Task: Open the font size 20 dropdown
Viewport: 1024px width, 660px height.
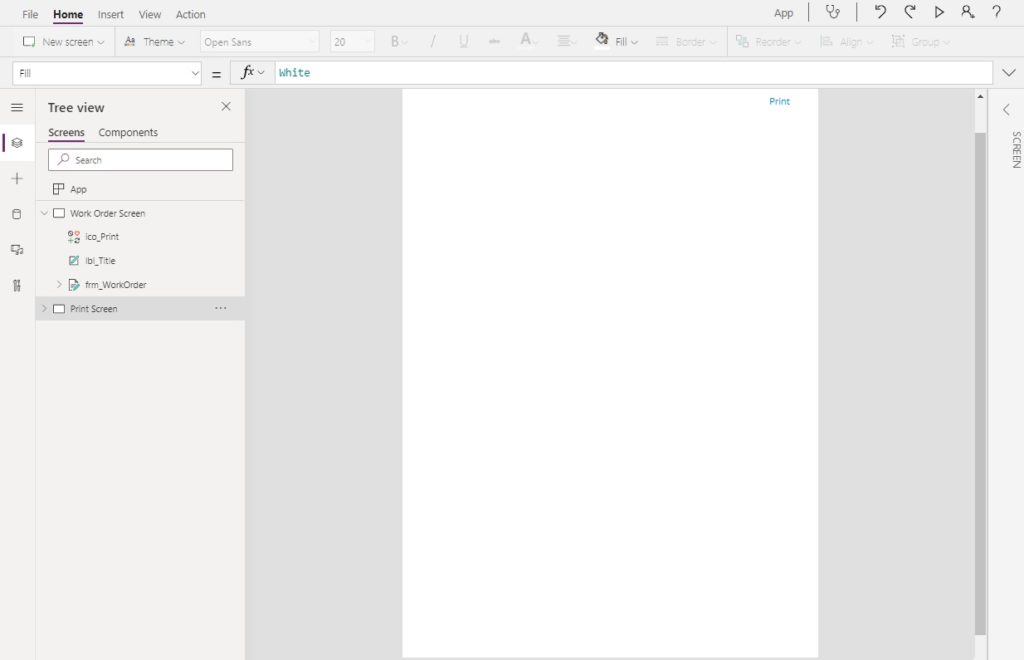Action: coord(352,42)
